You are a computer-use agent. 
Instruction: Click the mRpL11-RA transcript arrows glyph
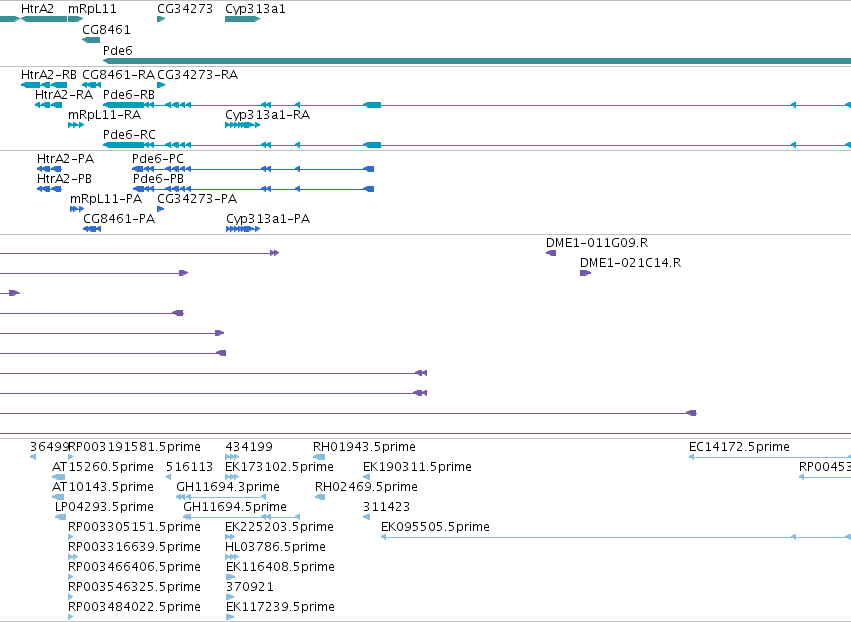[x=76, y=125]
